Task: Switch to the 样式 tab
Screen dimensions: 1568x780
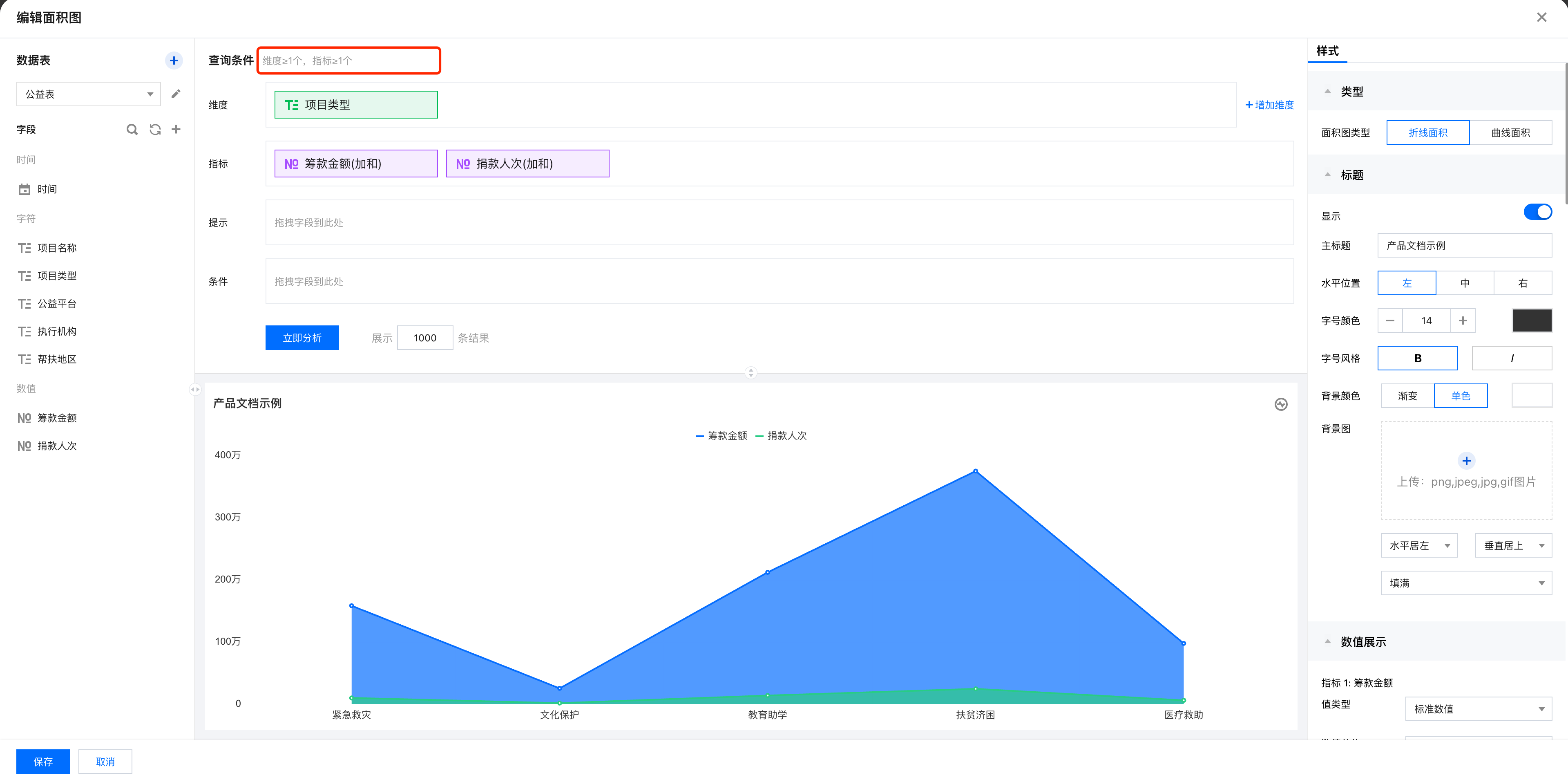Action: point(1327,51)
